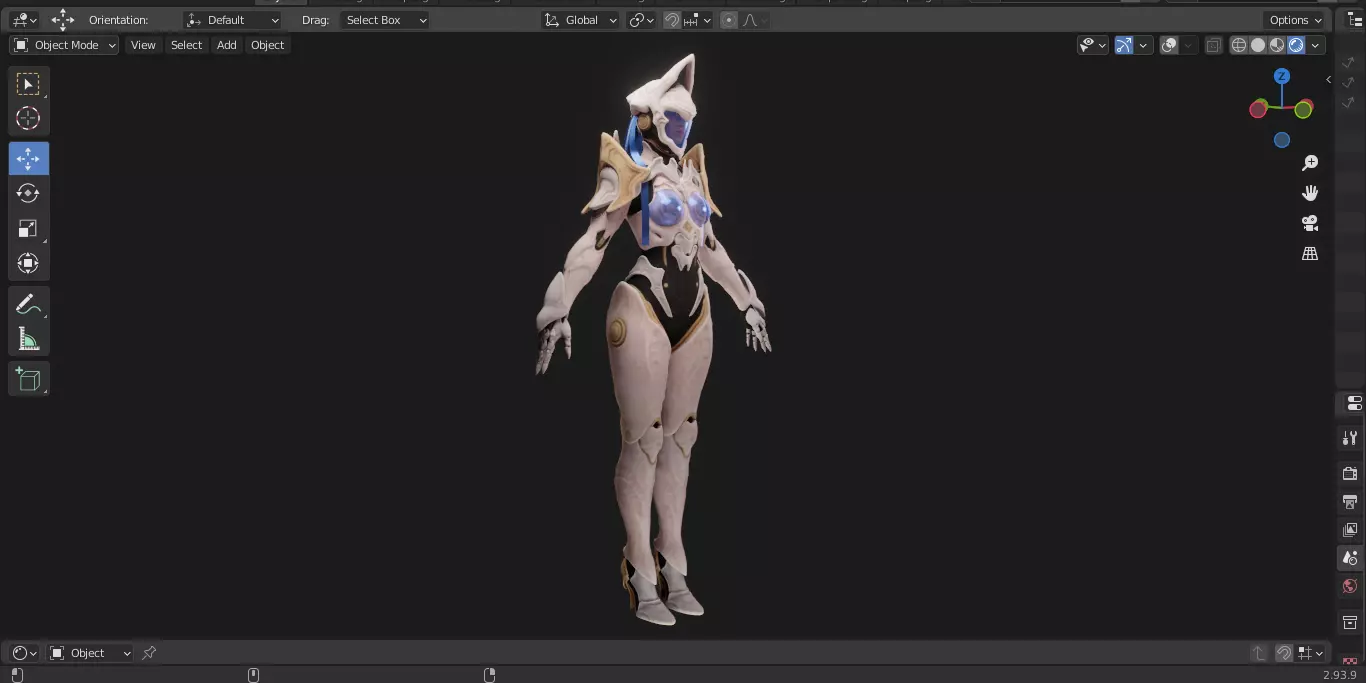Switch to rendered viewport shading

coord(1296,45)
